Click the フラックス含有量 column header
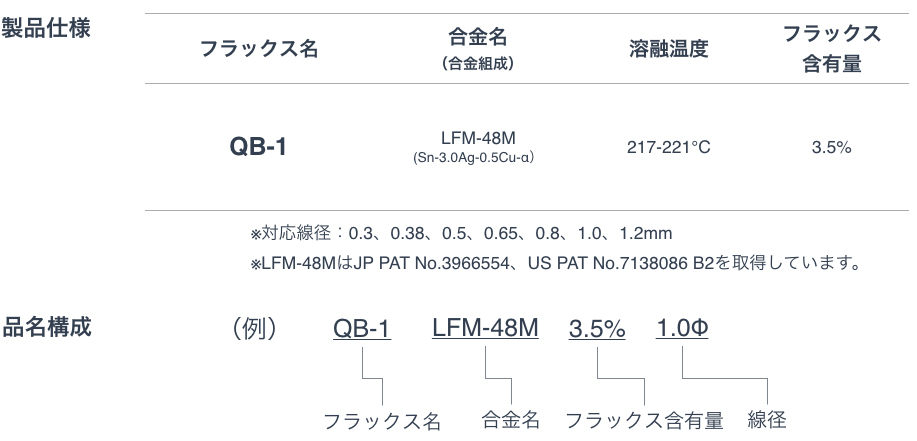 832,49
